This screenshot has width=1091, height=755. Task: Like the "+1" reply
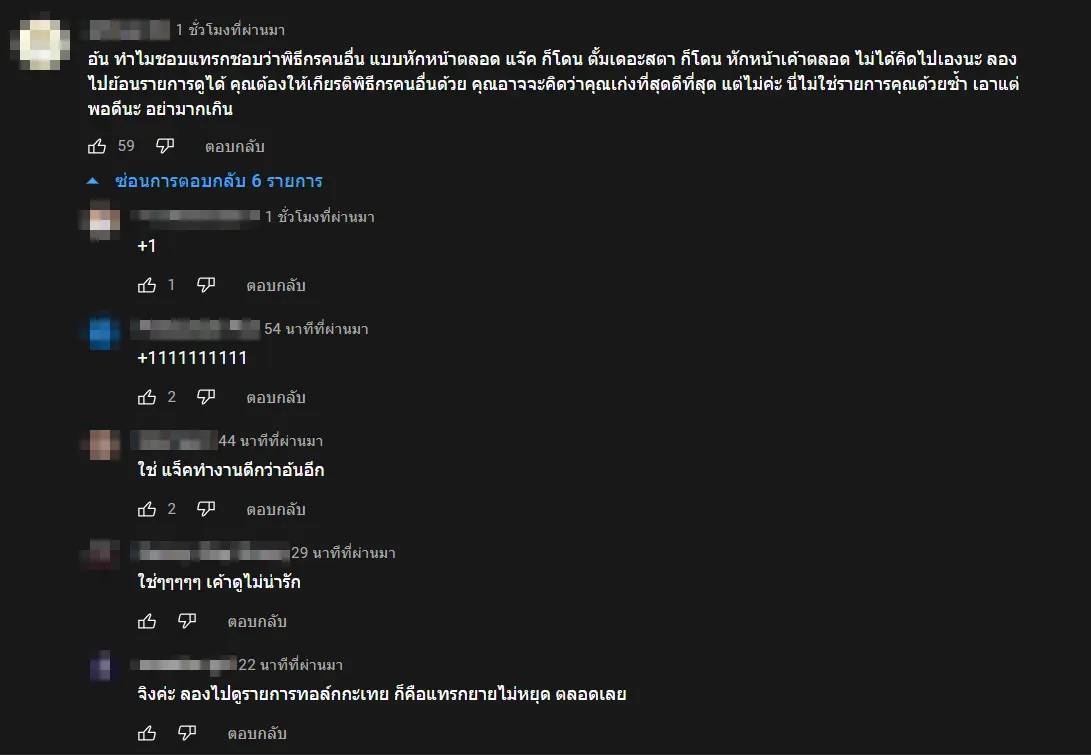point(147,285)
